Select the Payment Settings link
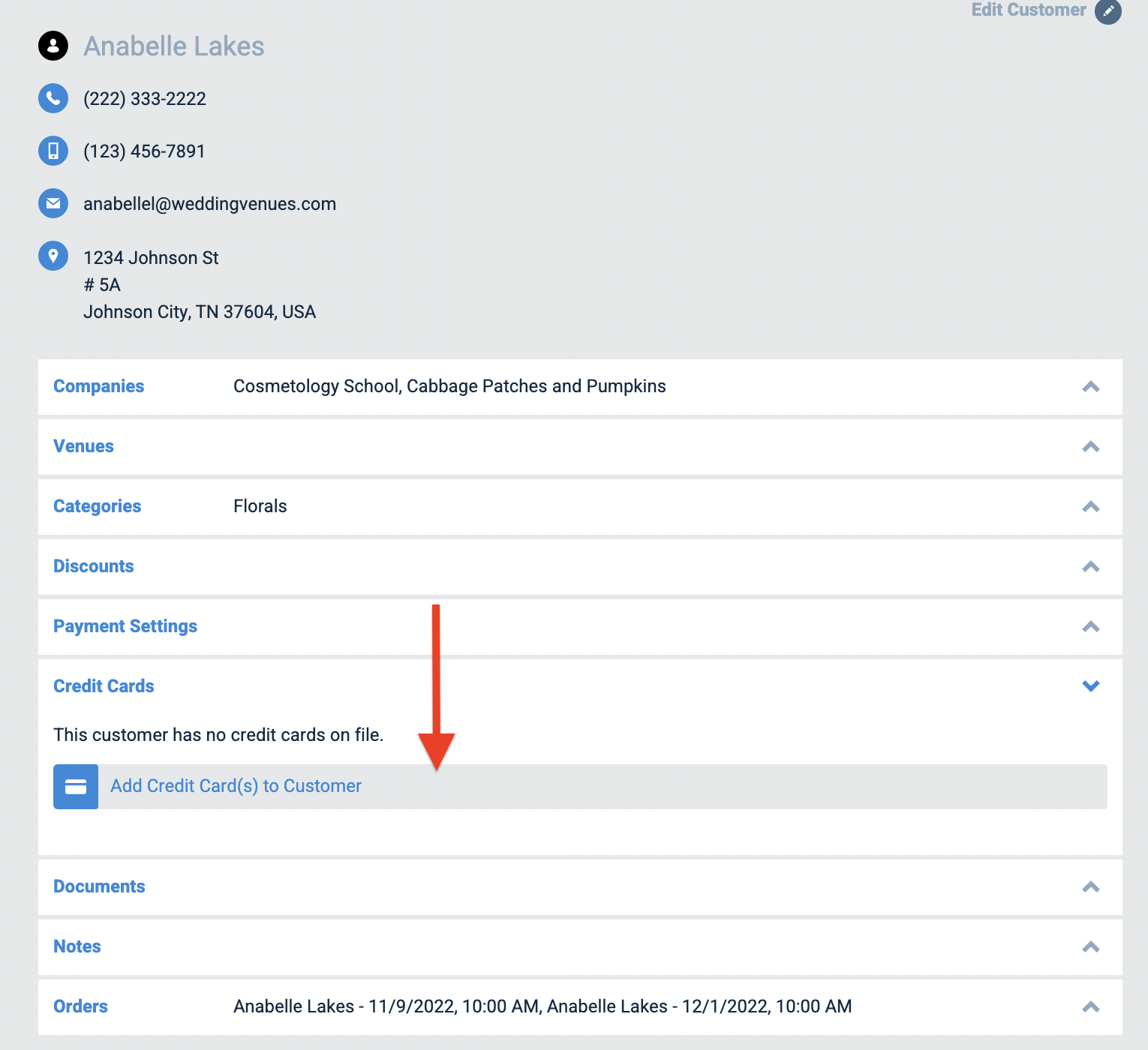 tap(125, 626)
